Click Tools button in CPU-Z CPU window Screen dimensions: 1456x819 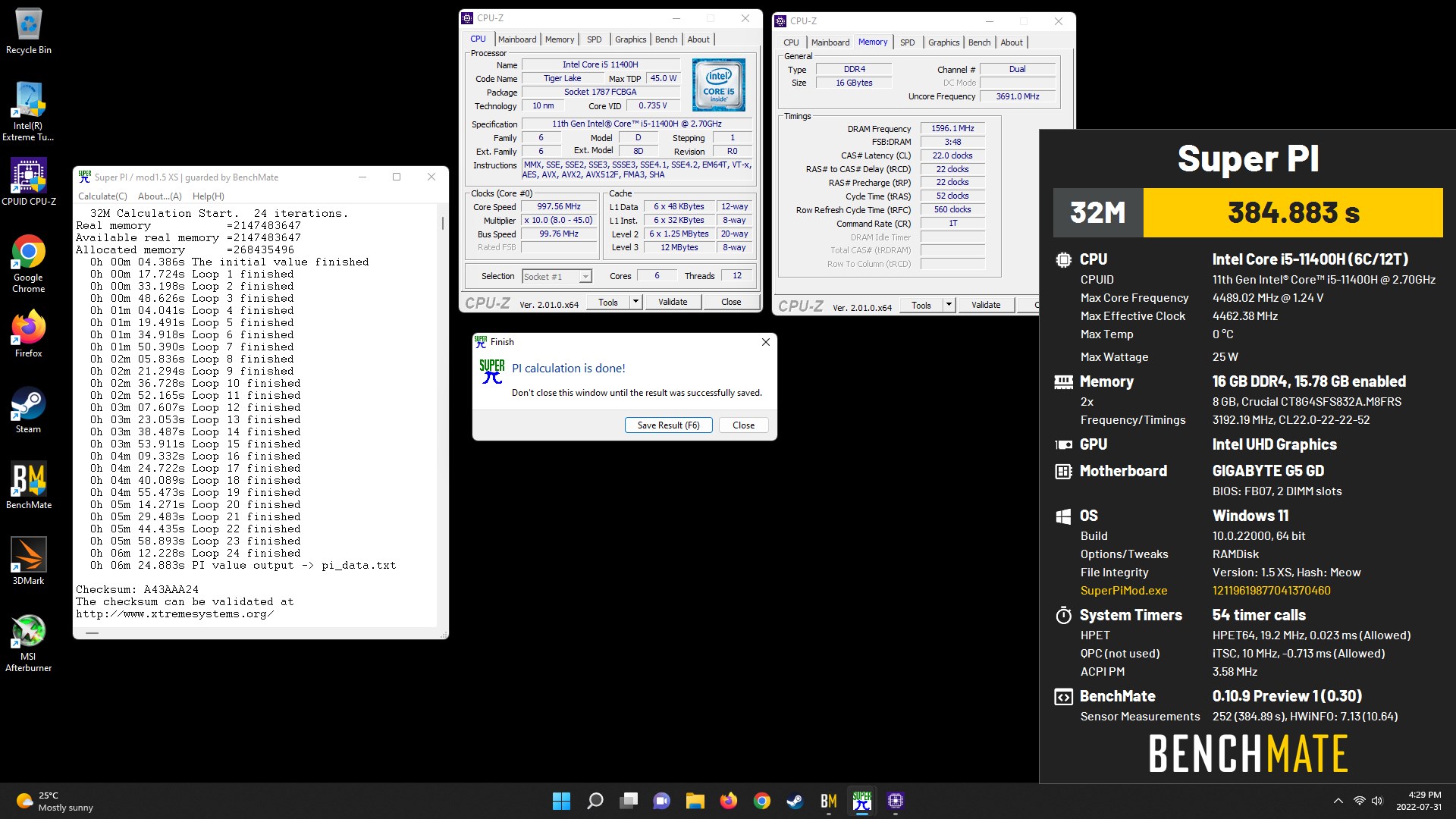(x=608, y=302)
